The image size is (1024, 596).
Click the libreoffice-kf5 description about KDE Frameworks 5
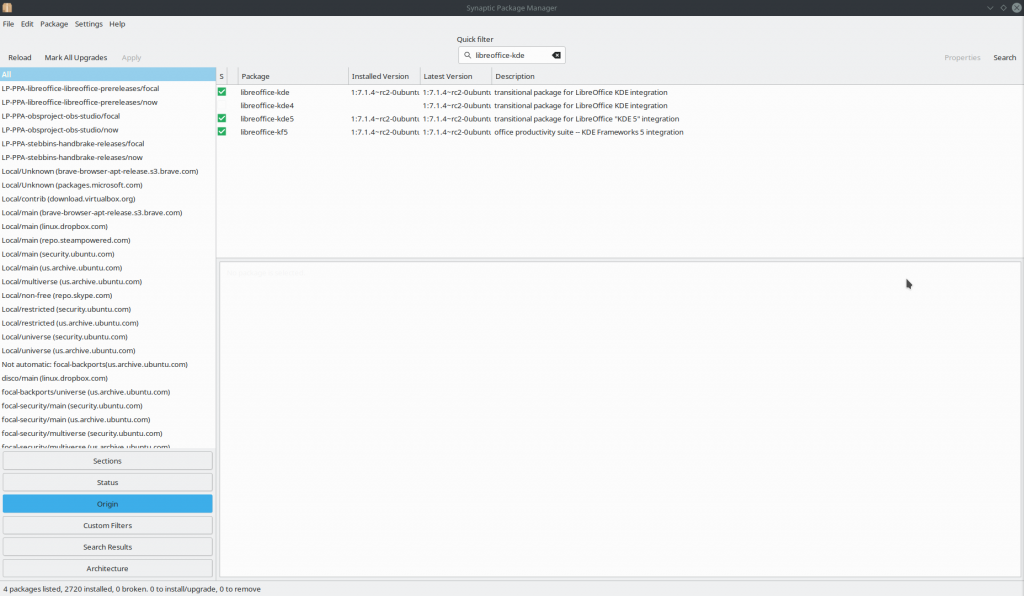[x=588, y=132]
